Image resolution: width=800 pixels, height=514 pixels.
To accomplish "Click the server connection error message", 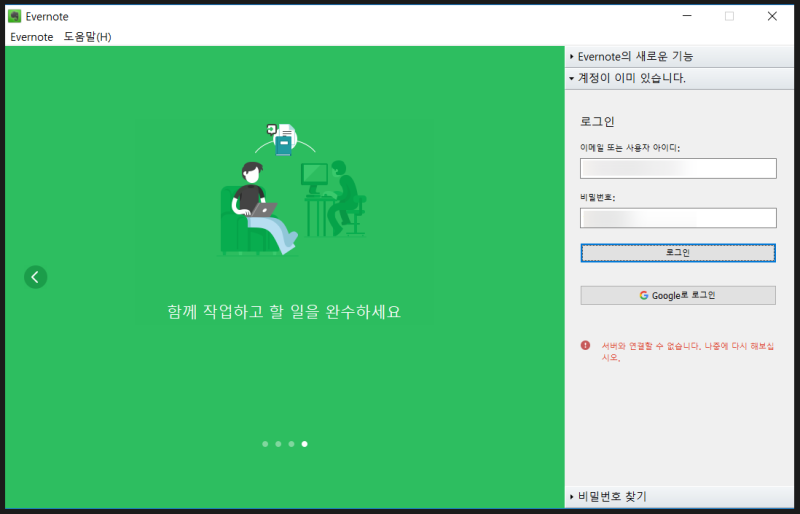I will click(x=687, y=352).
